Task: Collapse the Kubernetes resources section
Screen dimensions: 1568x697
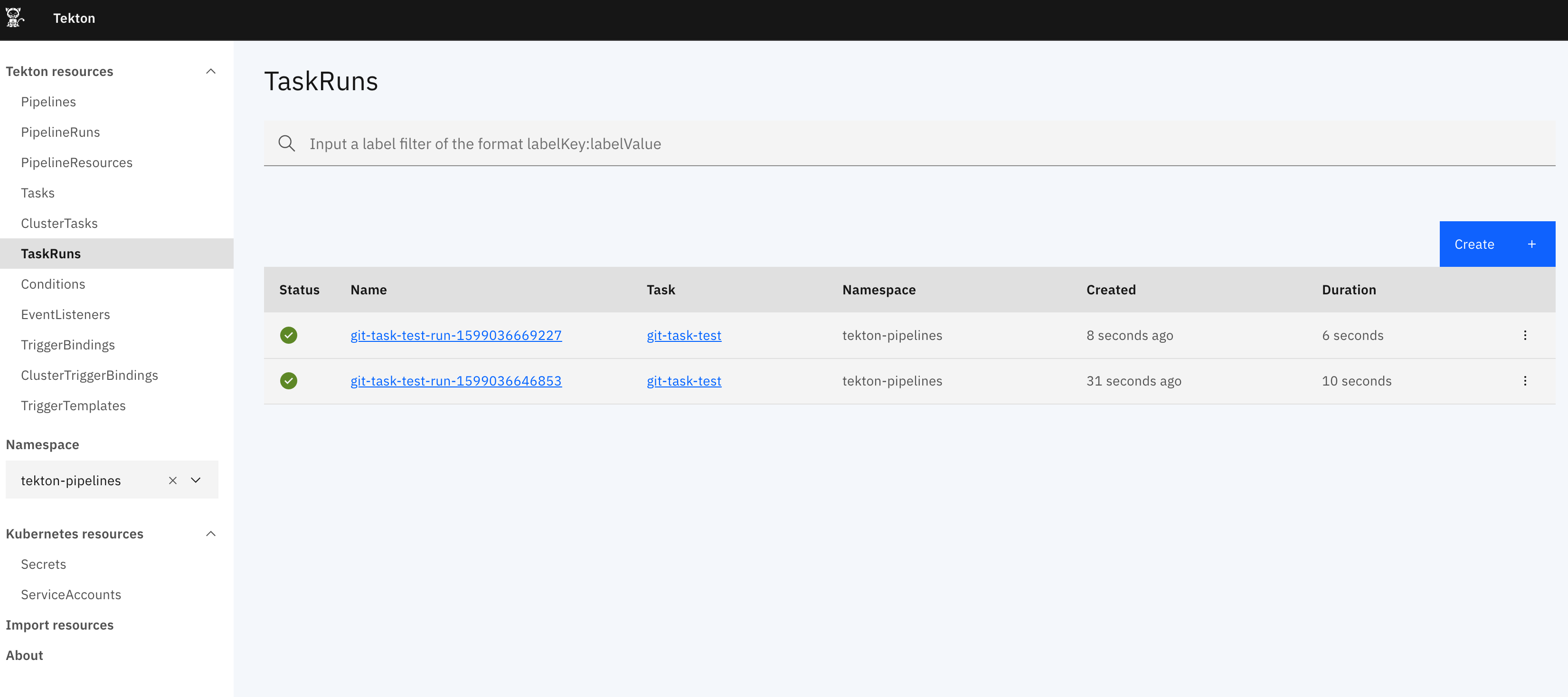Action: click(x=211, y=533)
